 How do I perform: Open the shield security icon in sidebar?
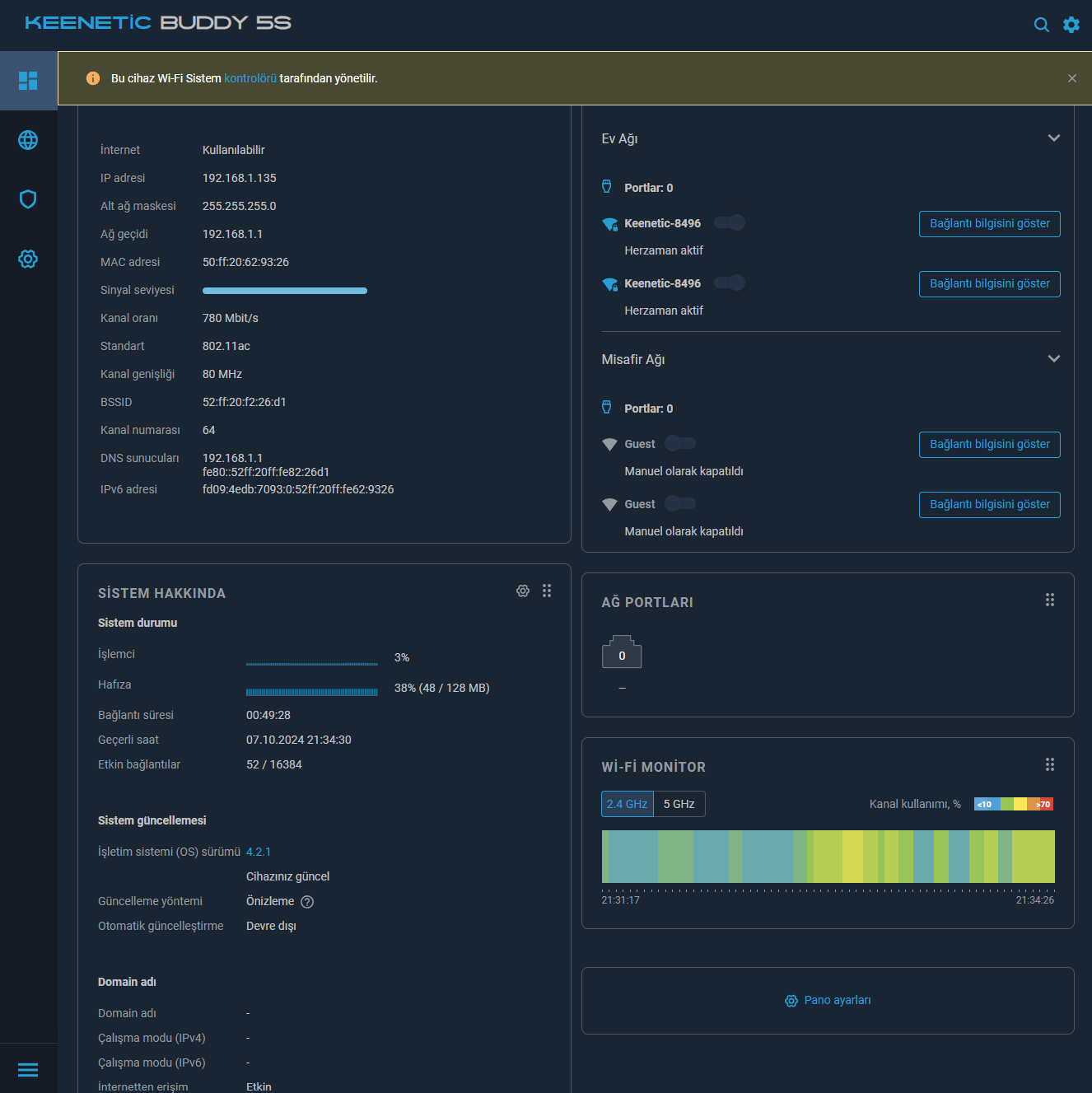pyautogui.click(x=28, y=199)
